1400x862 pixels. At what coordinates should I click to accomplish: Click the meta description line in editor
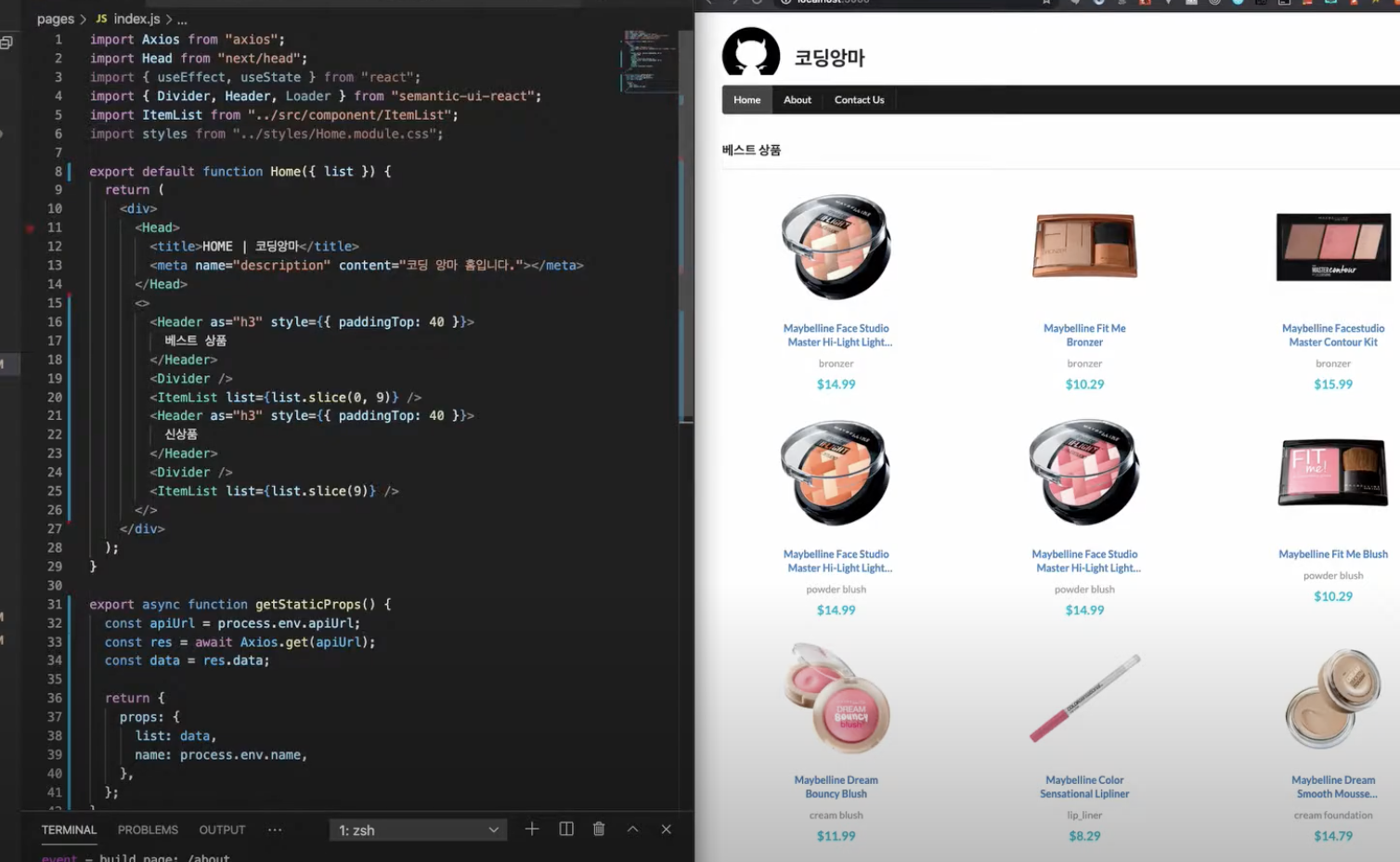tap(366, 266)
